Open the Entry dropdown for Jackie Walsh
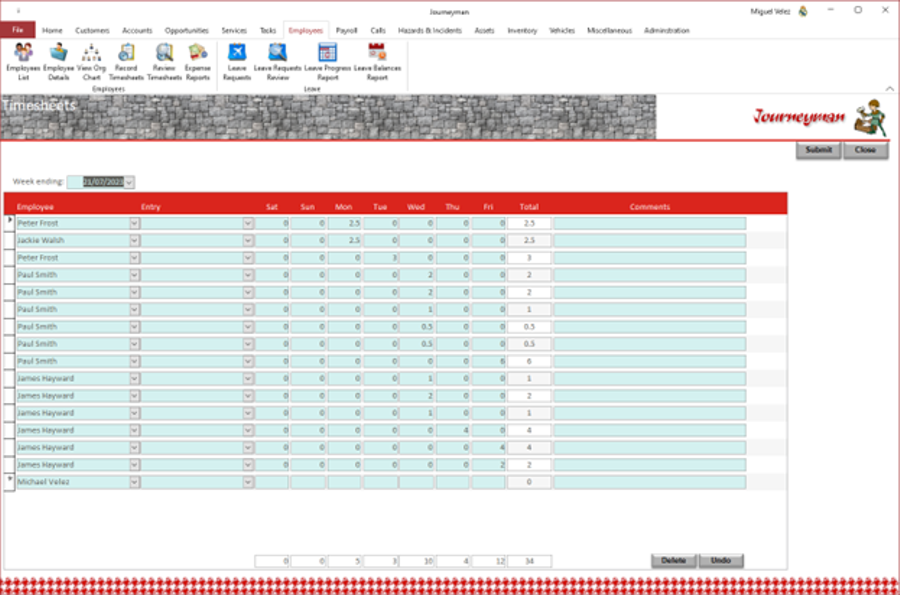Viewport: 900px width, 595px height. coord(248,240)
